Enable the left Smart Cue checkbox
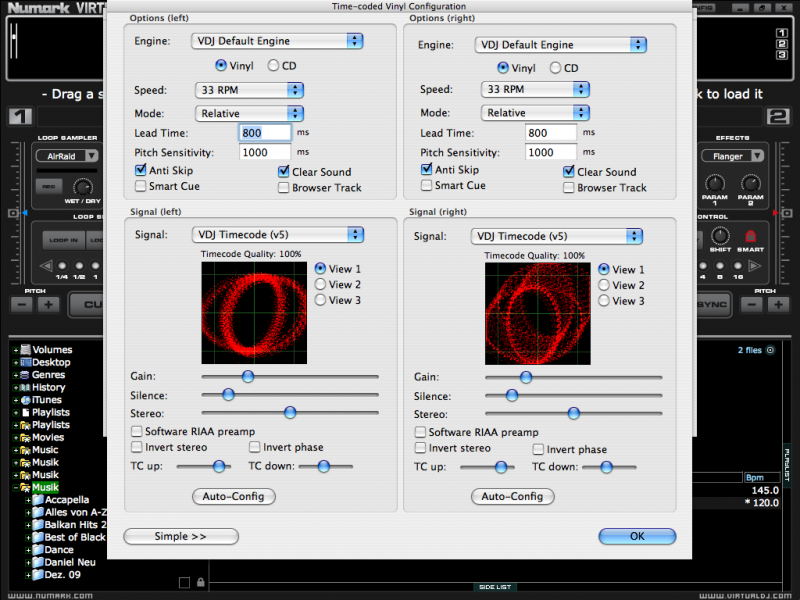The height and width of the screenshot is (600, 800). (x=140, y=186)
